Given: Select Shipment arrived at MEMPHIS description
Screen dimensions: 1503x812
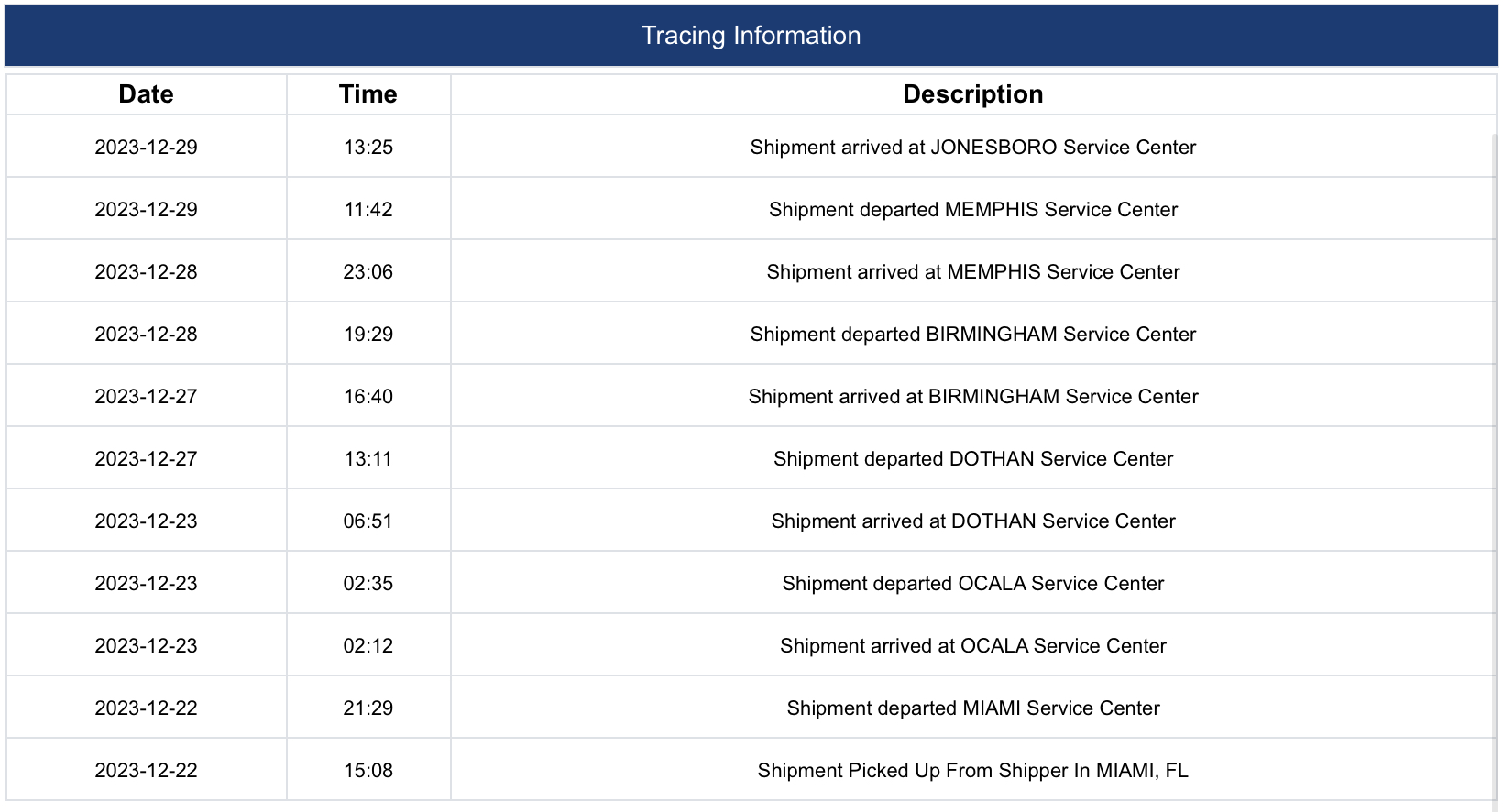Looking at the screenshot, I should tap(973, 272).
